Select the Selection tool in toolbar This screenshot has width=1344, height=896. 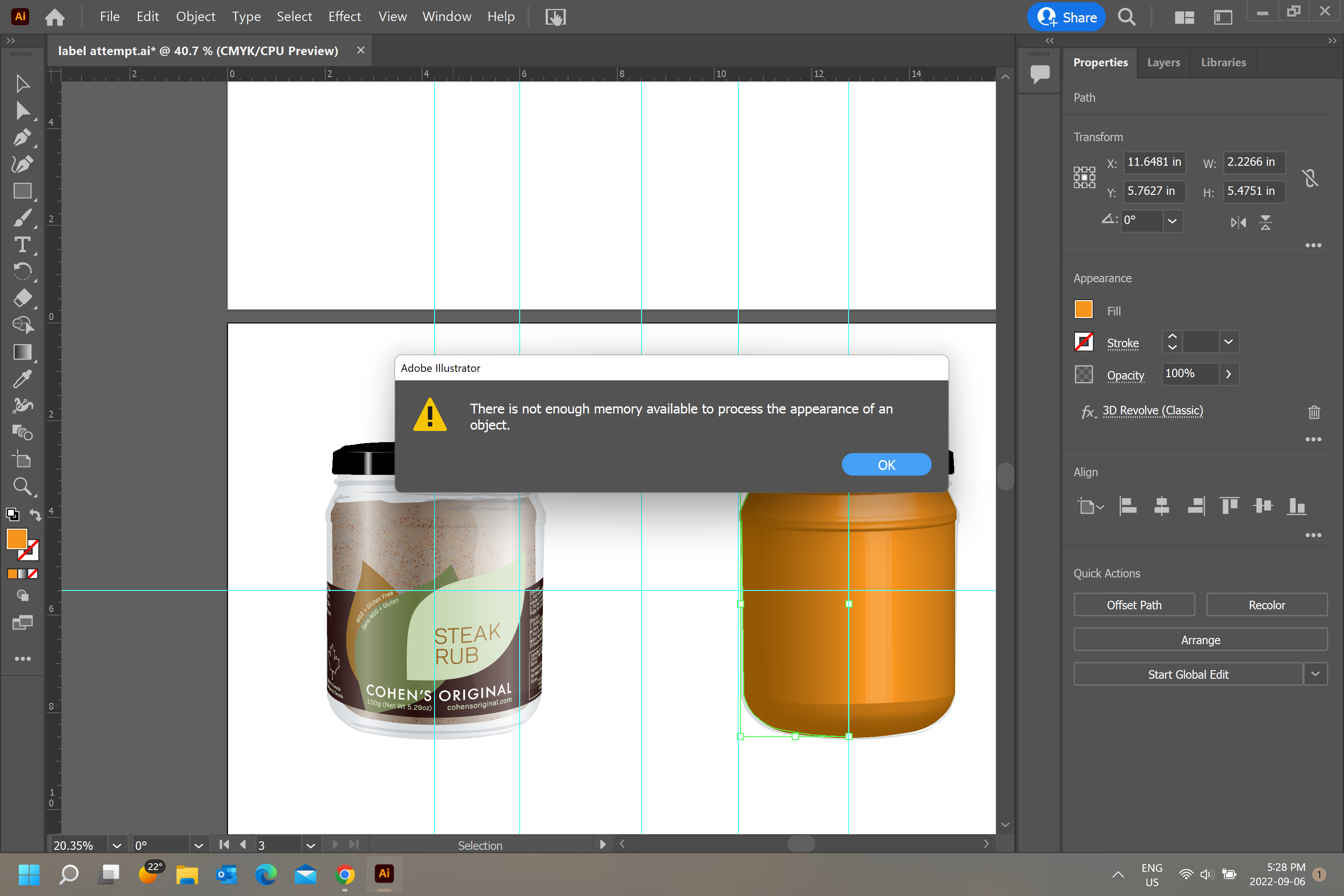pyautogui.click(x=22, y=84)
